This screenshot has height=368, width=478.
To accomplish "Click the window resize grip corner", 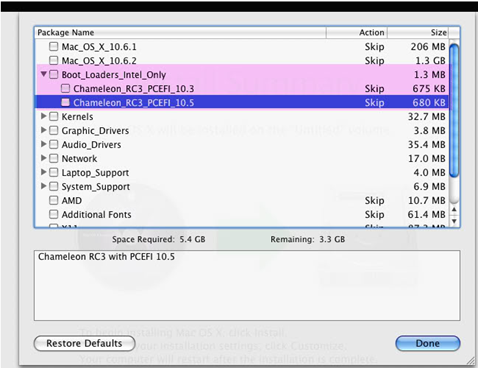I will 471,361.
